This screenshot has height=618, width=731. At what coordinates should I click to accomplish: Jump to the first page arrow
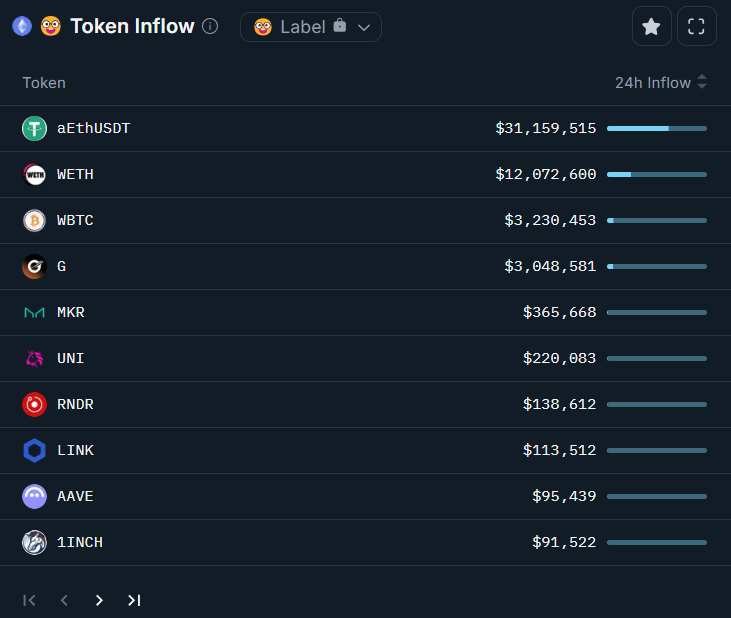pos(30,600)
